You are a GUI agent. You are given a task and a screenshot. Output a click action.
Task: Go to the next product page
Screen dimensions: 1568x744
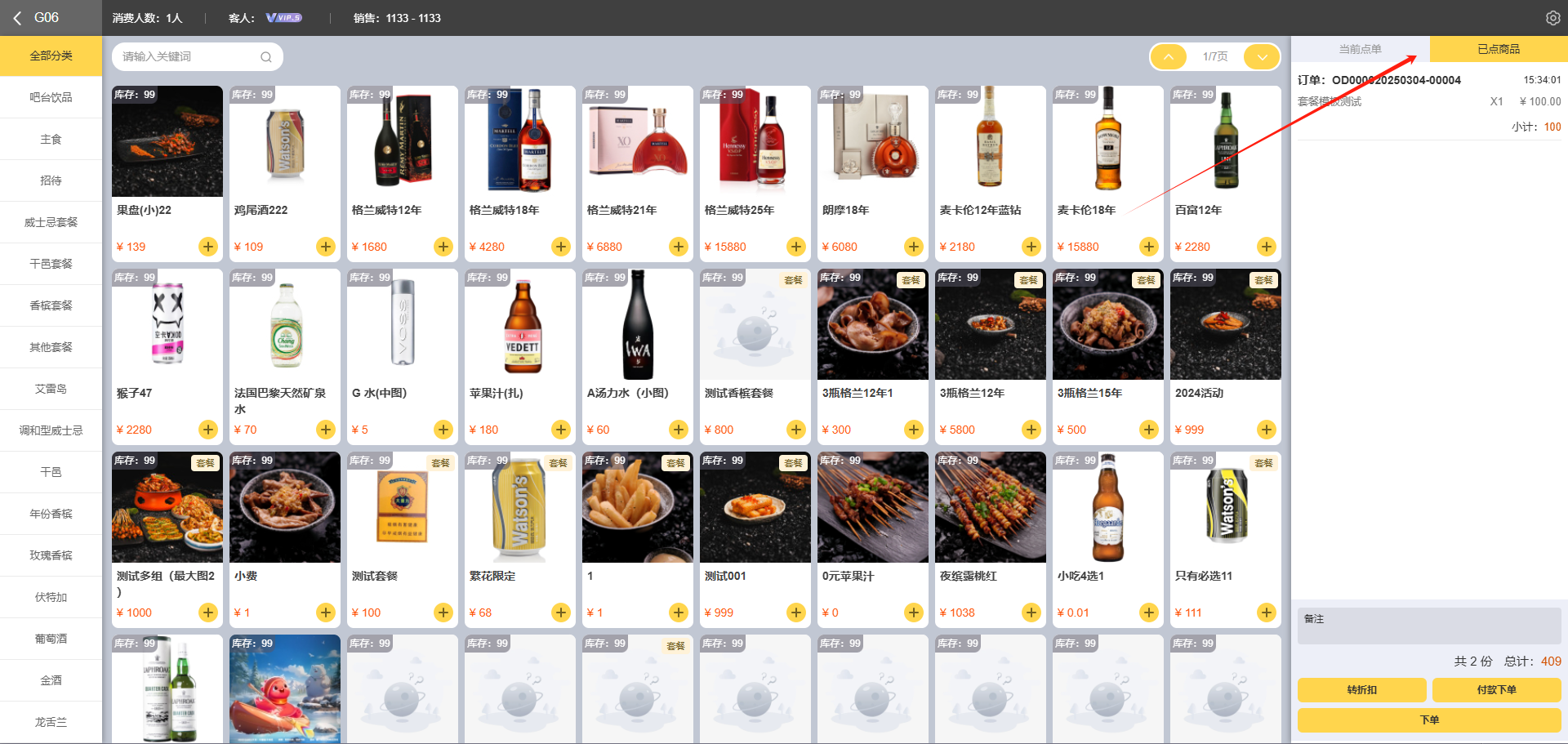pos(1262,57)
